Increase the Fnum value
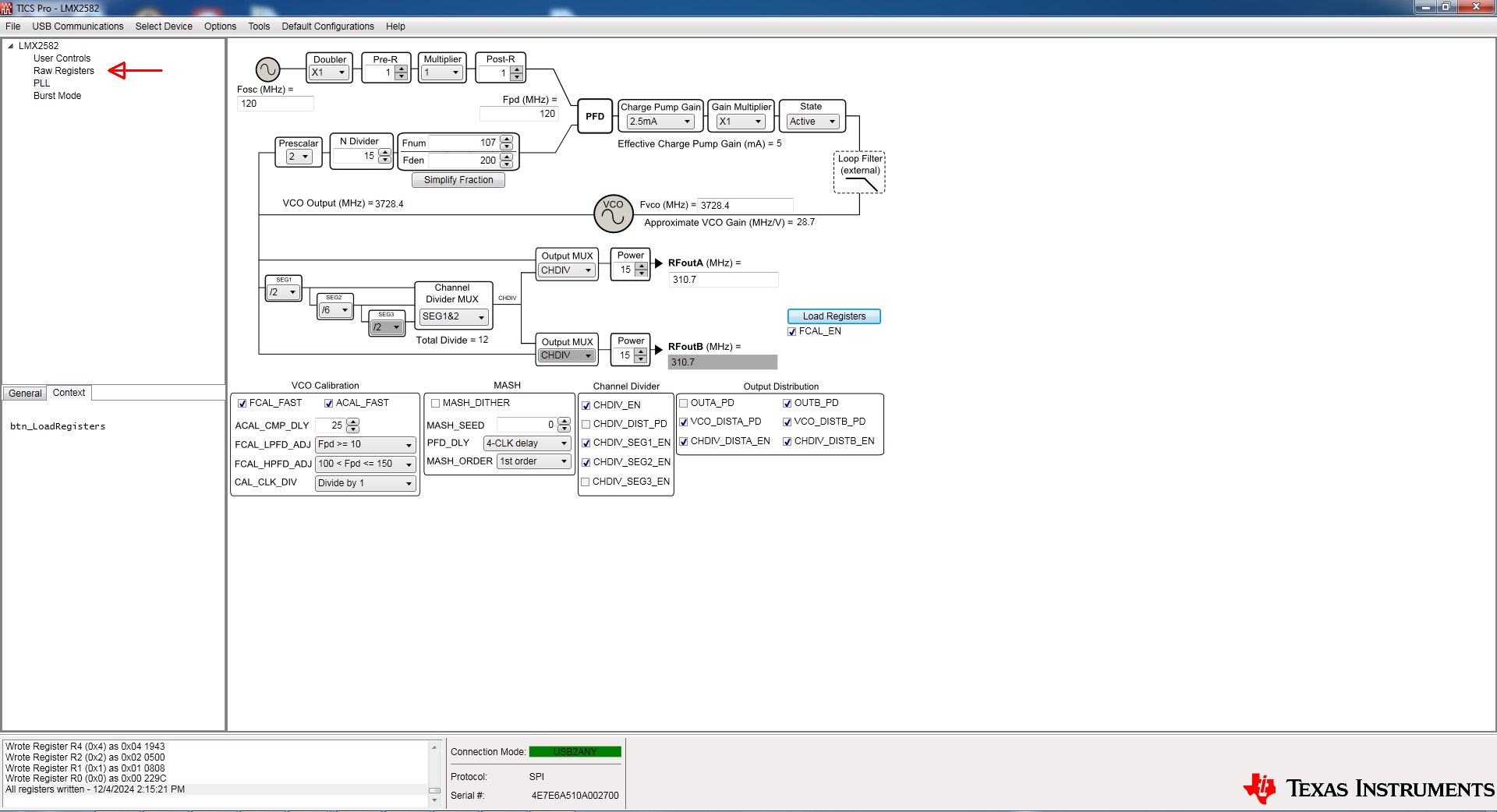 [507, 139]
